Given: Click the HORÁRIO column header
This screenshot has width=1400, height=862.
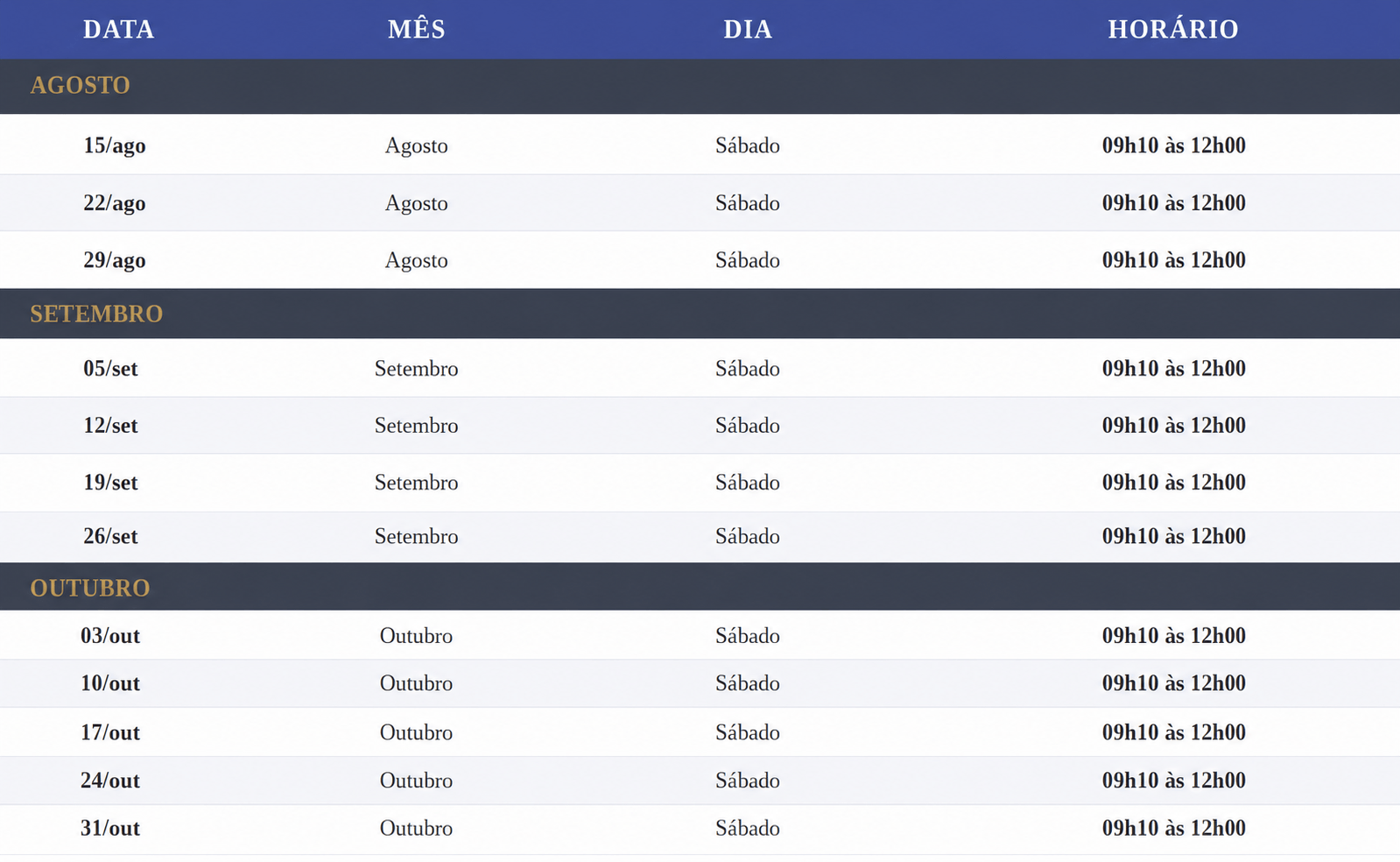Looking at the screenshot, I should pos(1173,29).
